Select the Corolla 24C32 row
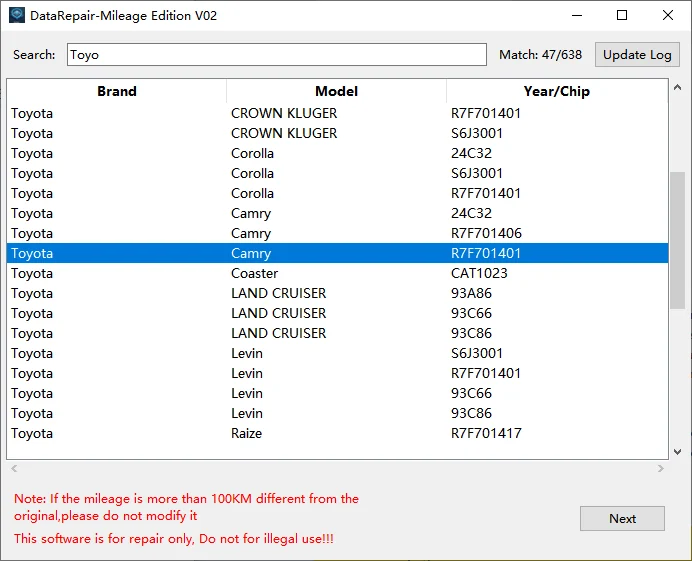 337,153
